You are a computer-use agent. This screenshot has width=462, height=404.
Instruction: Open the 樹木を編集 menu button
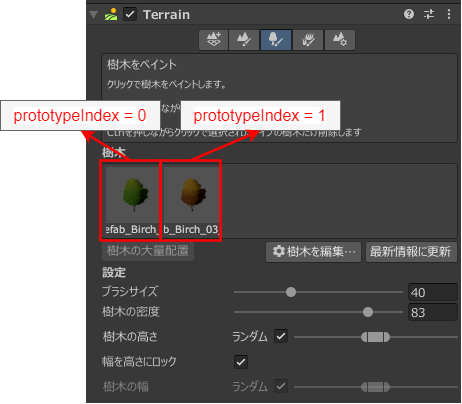coord(313,252)
